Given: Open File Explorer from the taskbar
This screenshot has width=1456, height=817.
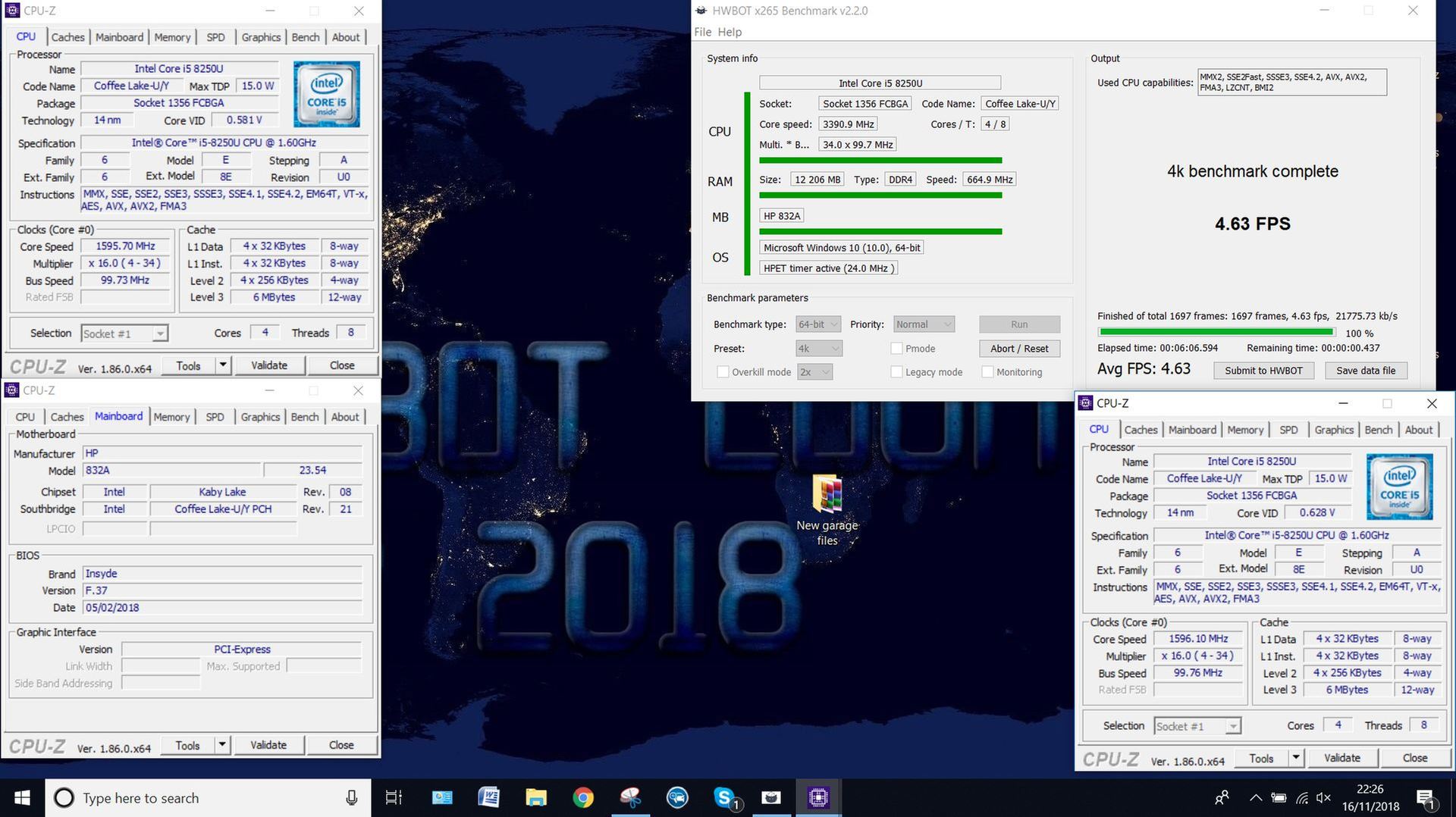Looking at the screenshot, I should [x=536, y=798].
